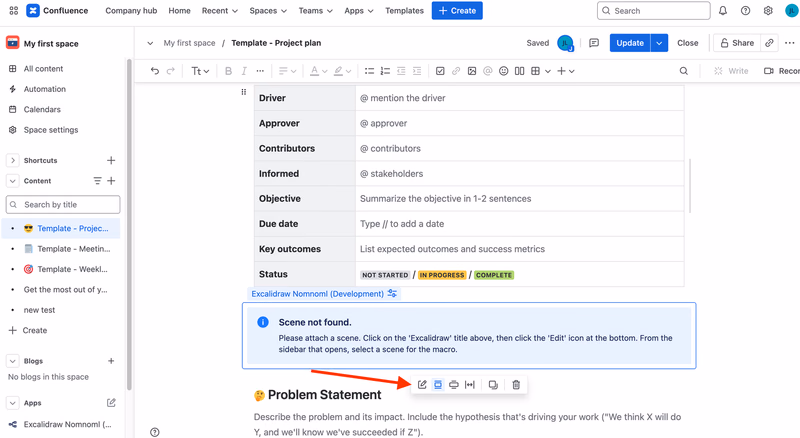Click the indent icon
Image resolution: width=800 pixels, height=438 pixels.
[417, 71]
